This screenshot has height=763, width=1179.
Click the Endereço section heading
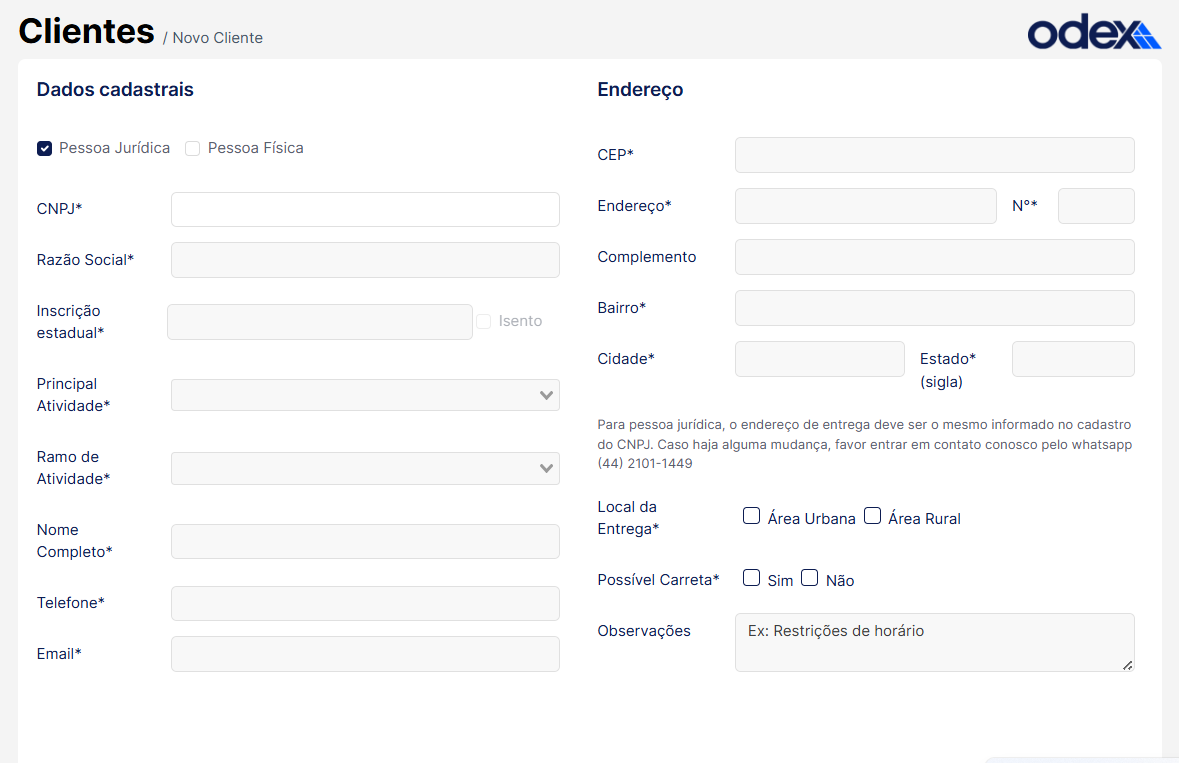coord(640,89)
